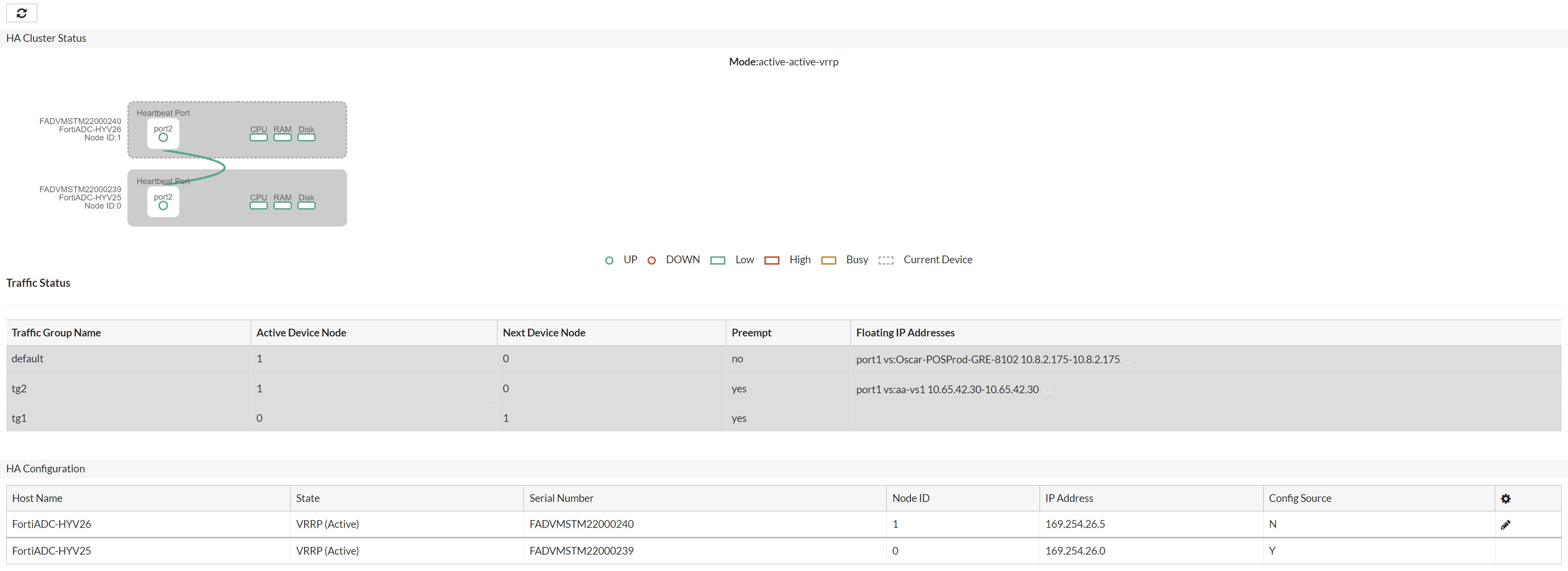The width and height of the screenshot is (1568, 571).
Task: Expand floating IP chevron for default group
Action: tap(1129, 362)
